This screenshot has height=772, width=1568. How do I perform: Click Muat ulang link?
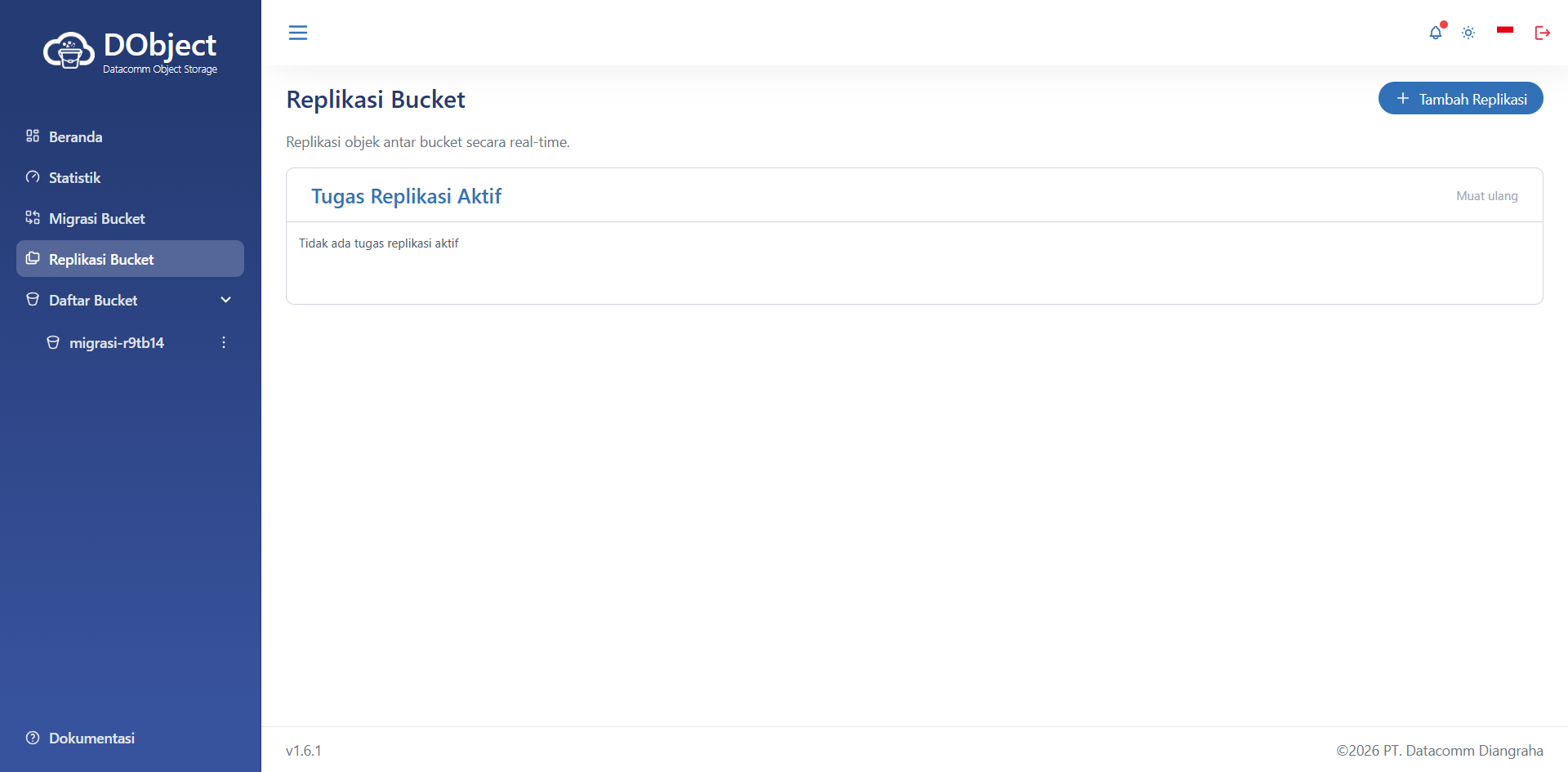tap(1487, 196)
